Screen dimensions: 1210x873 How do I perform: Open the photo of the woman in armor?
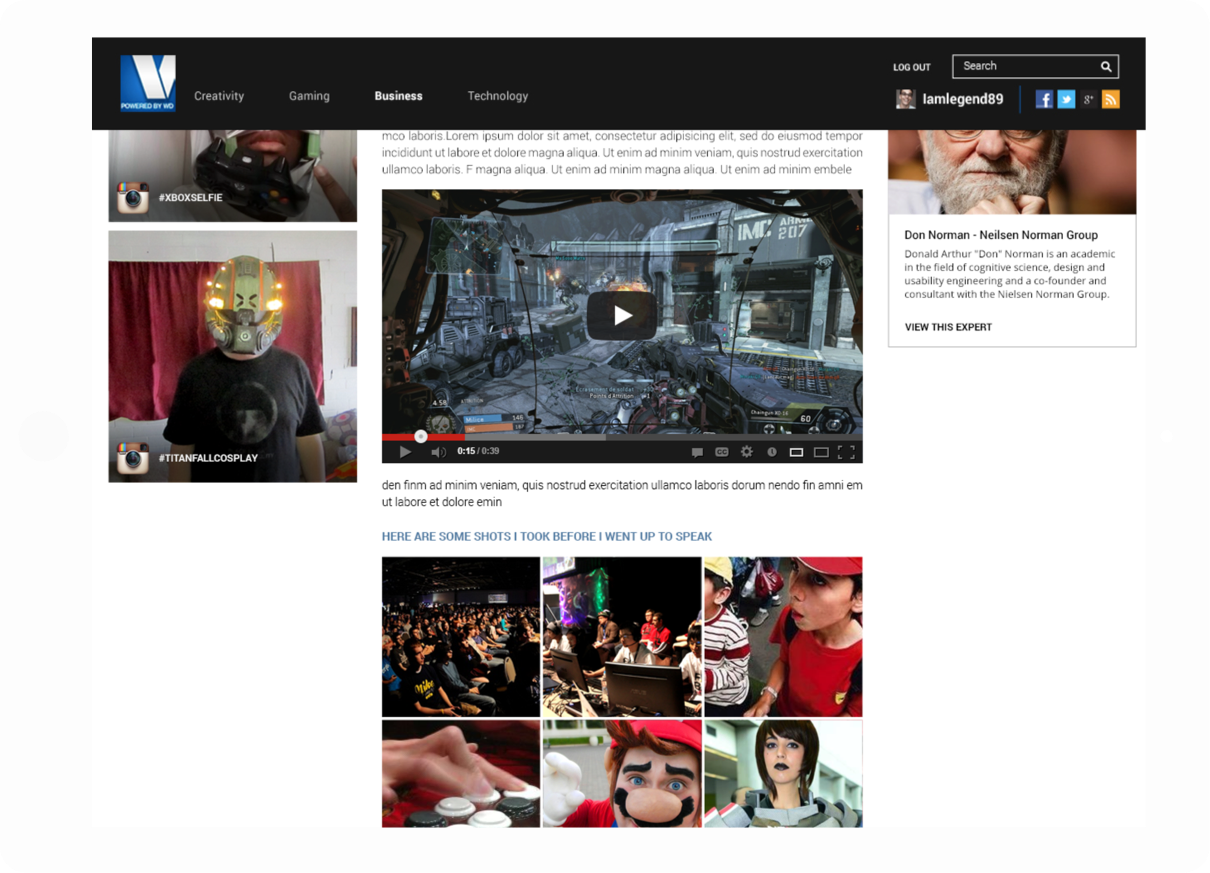(783, 773)
